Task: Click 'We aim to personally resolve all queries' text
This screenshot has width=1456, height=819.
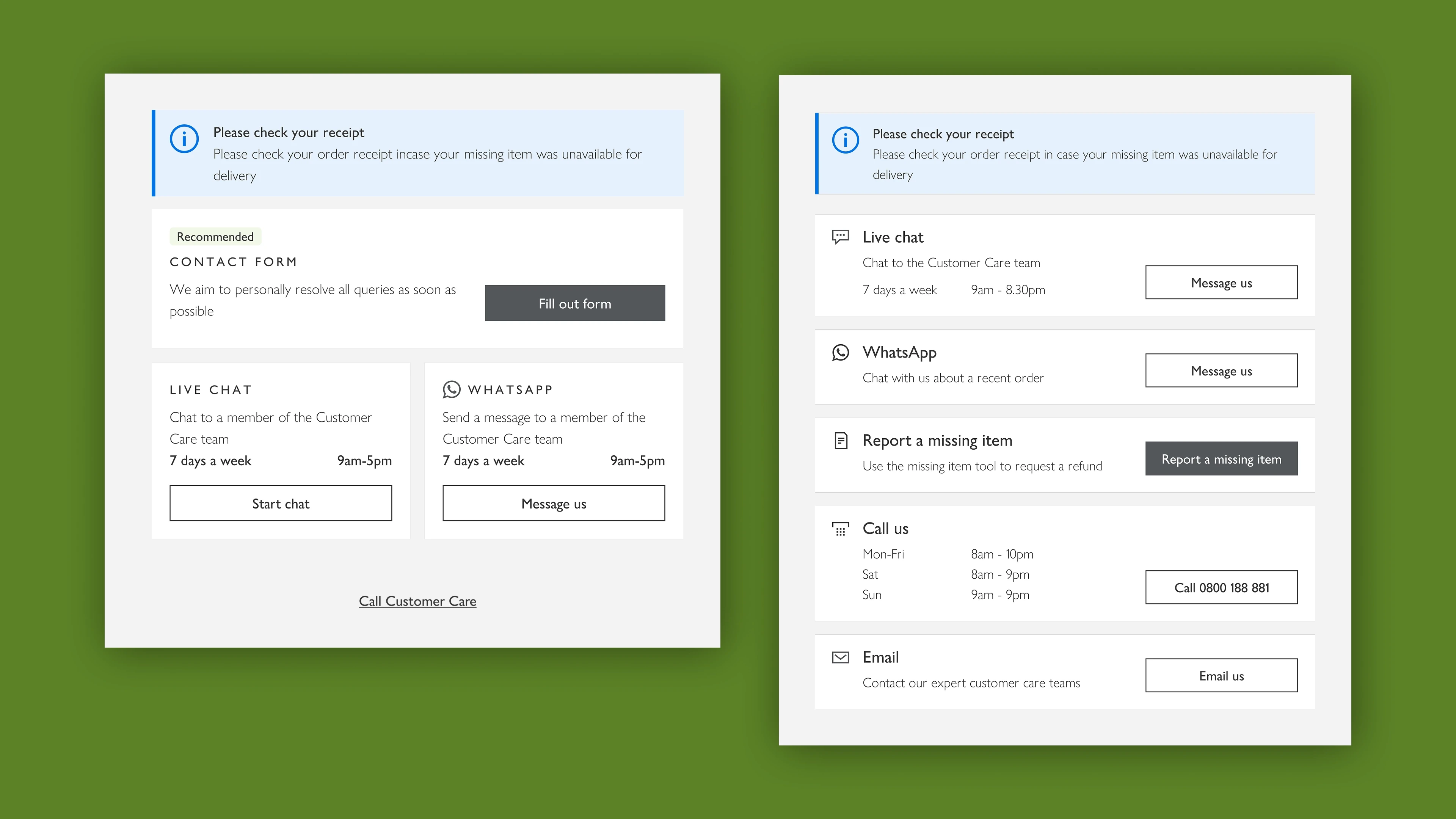Action: click(312, 300)
